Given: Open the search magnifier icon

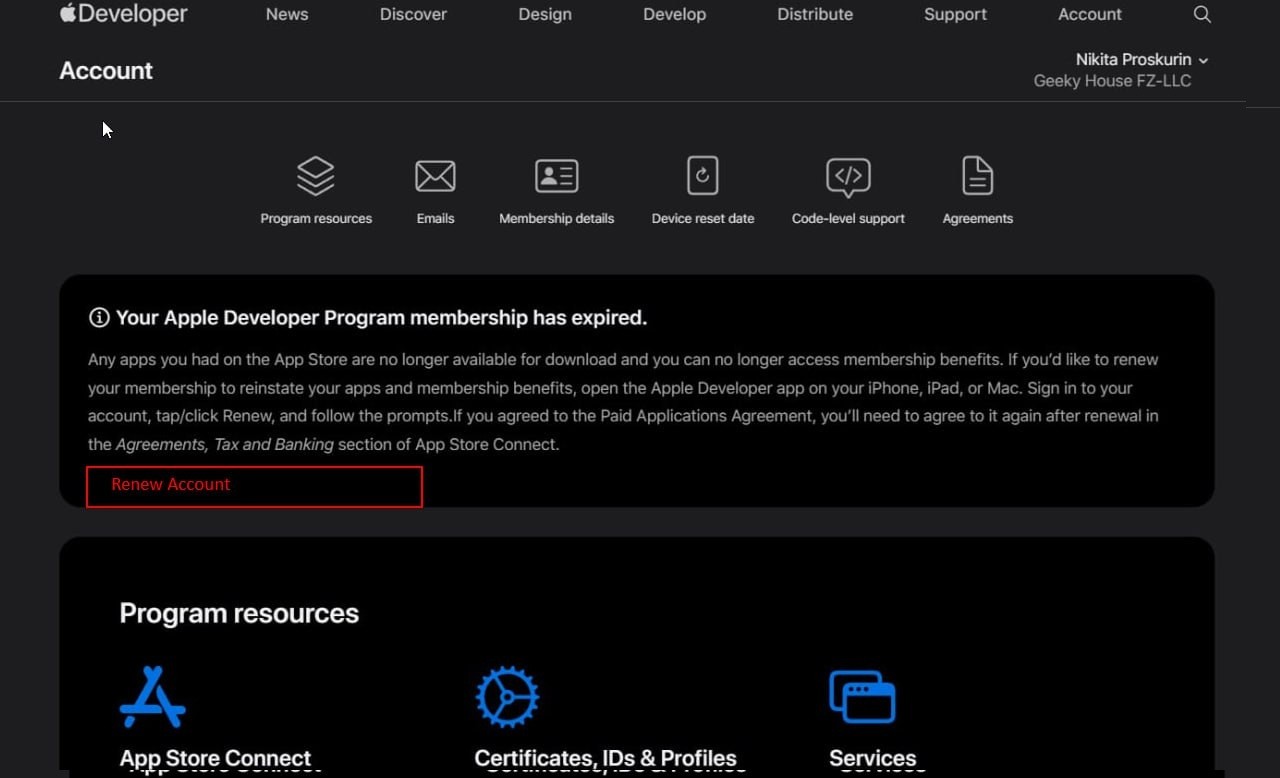Looking at the screenshot, I should pos(1202,14).
